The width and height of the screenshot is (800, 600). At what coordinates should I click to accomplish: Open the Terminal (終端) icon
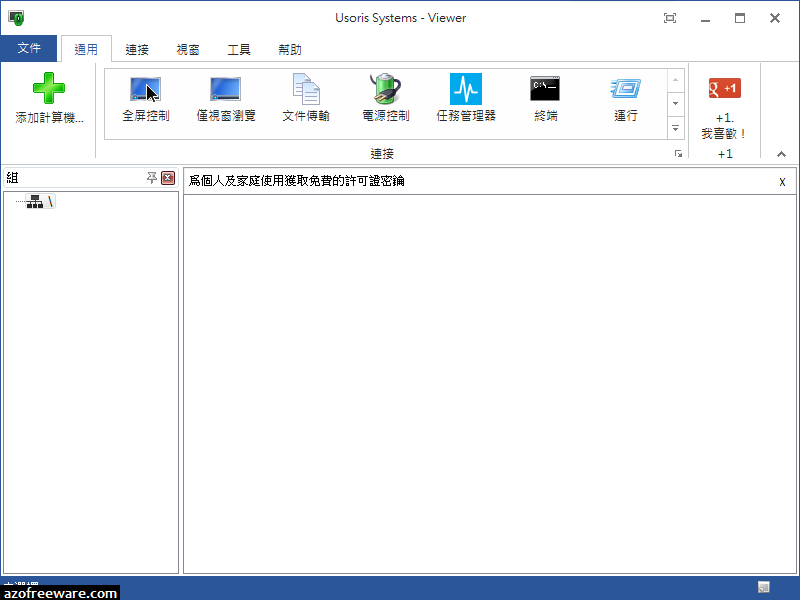(x=545, y=89)
